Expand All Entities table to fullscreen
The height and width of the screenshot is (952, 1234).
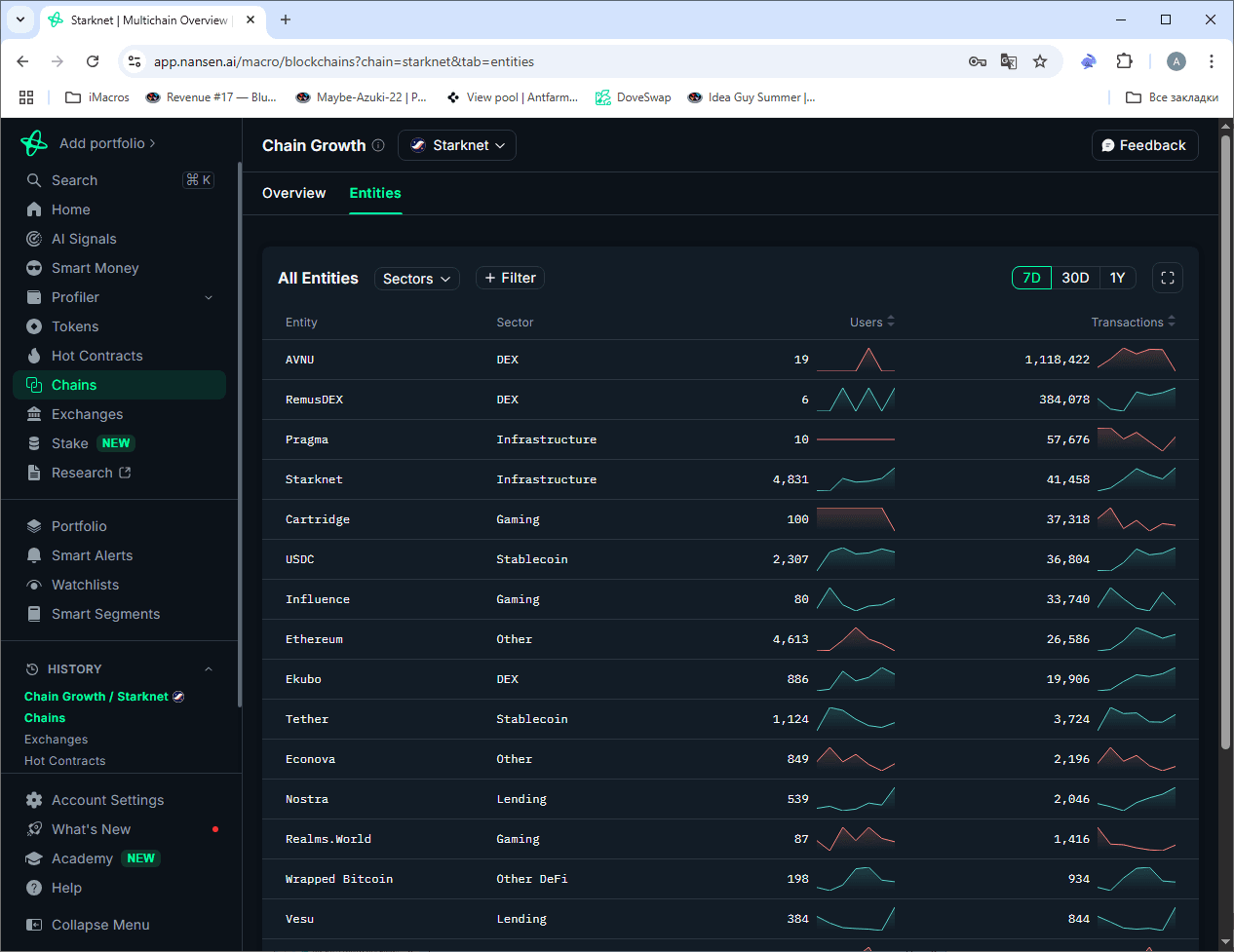click(1168, 278)
